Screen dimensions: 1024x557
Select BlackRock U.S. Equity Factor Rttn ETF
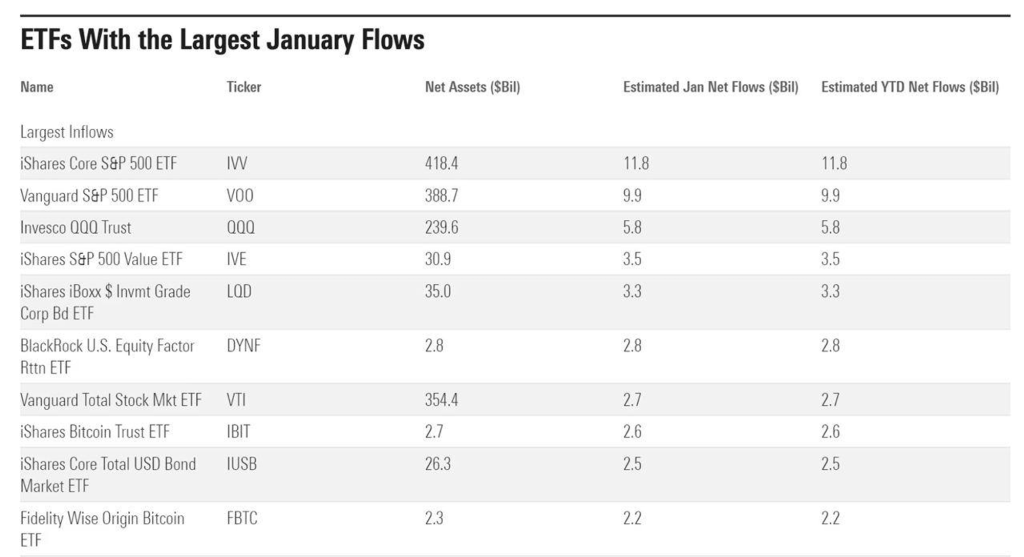pos(107,355)
